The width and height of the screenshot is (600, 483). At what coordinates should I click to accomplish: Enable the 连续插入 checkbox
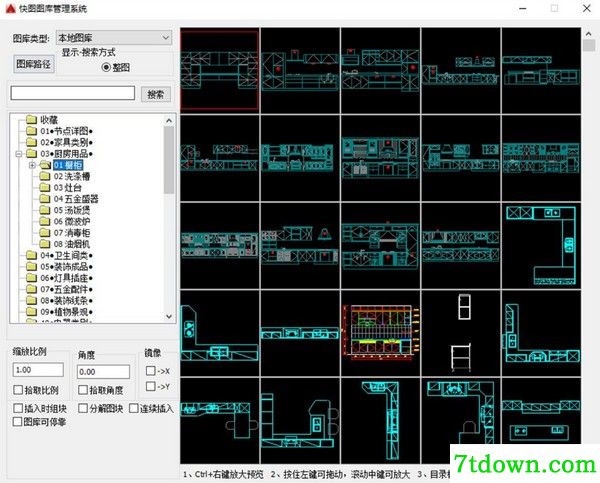[134, 408]
